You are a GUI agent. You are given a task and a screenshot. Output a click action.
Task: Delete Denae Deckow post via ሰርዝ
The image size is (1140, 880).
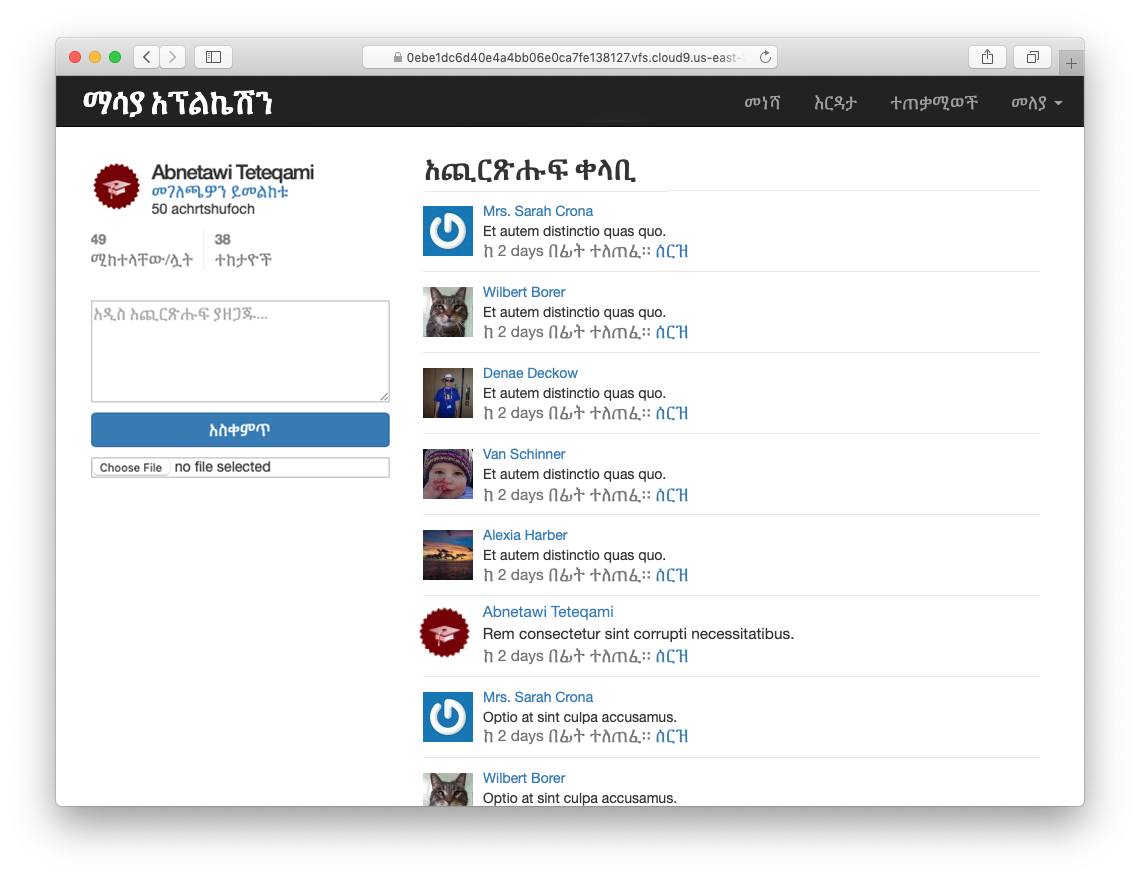[672, 413]
